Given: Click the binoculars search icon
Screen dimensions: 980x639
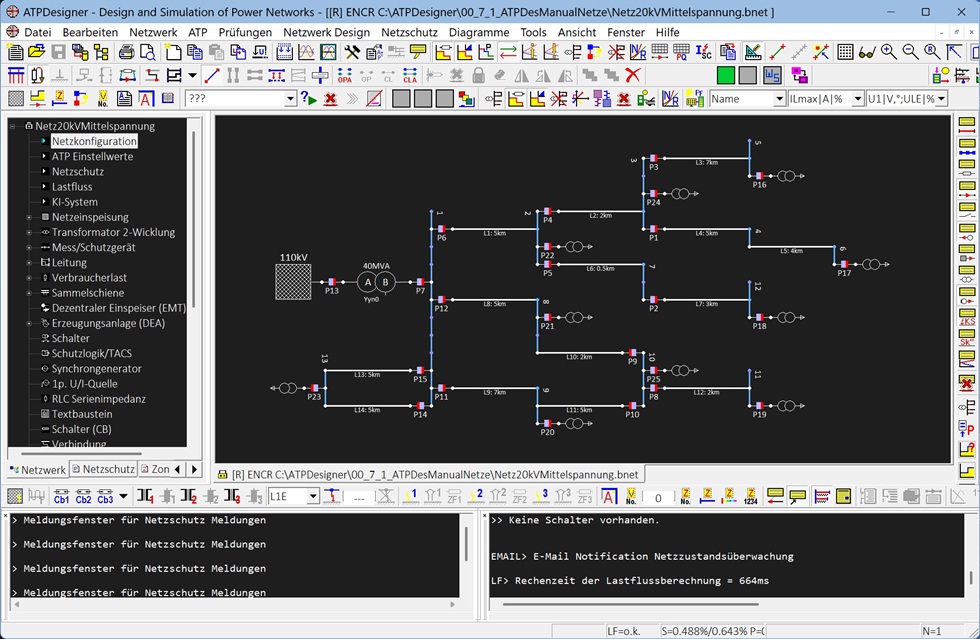Looking at the screenshot, I should click(x=867, y=52).
